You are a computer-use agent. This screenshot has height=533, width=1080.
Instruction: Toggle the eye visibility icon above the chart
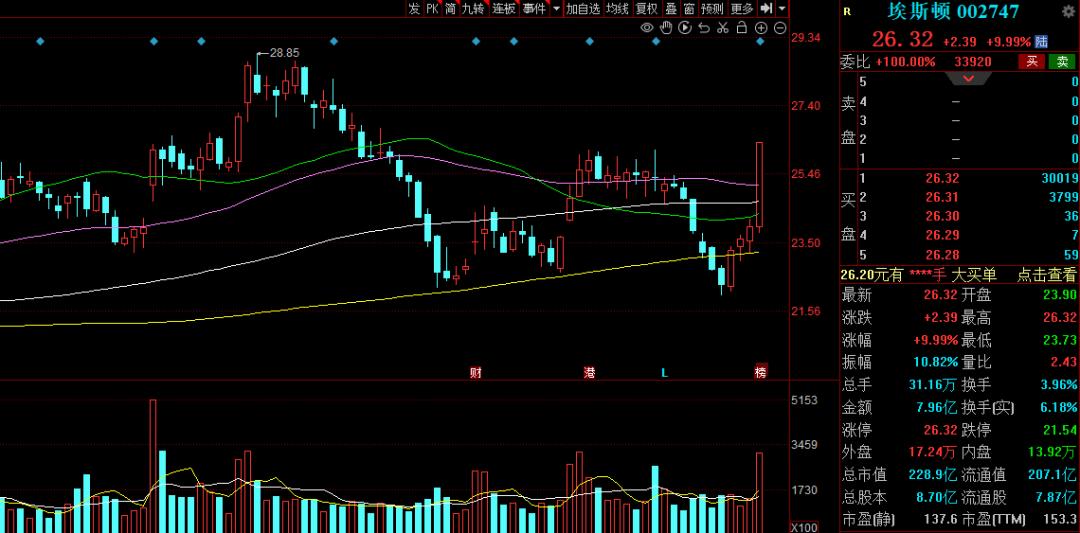coord(646,28)
